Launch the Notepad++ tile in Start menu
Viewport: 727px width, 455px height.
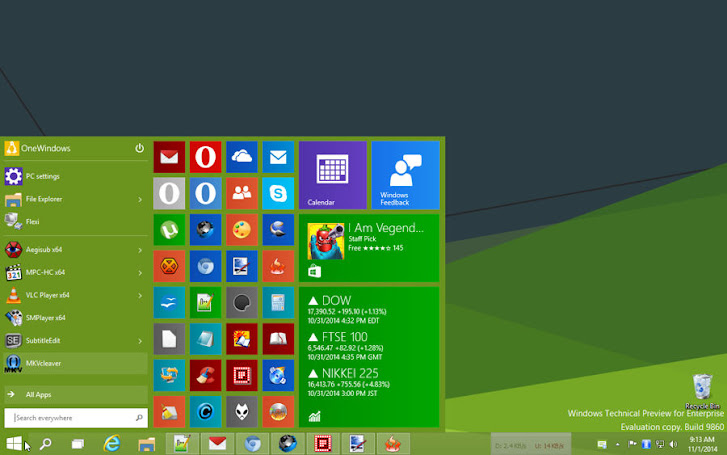pos(205,302)
